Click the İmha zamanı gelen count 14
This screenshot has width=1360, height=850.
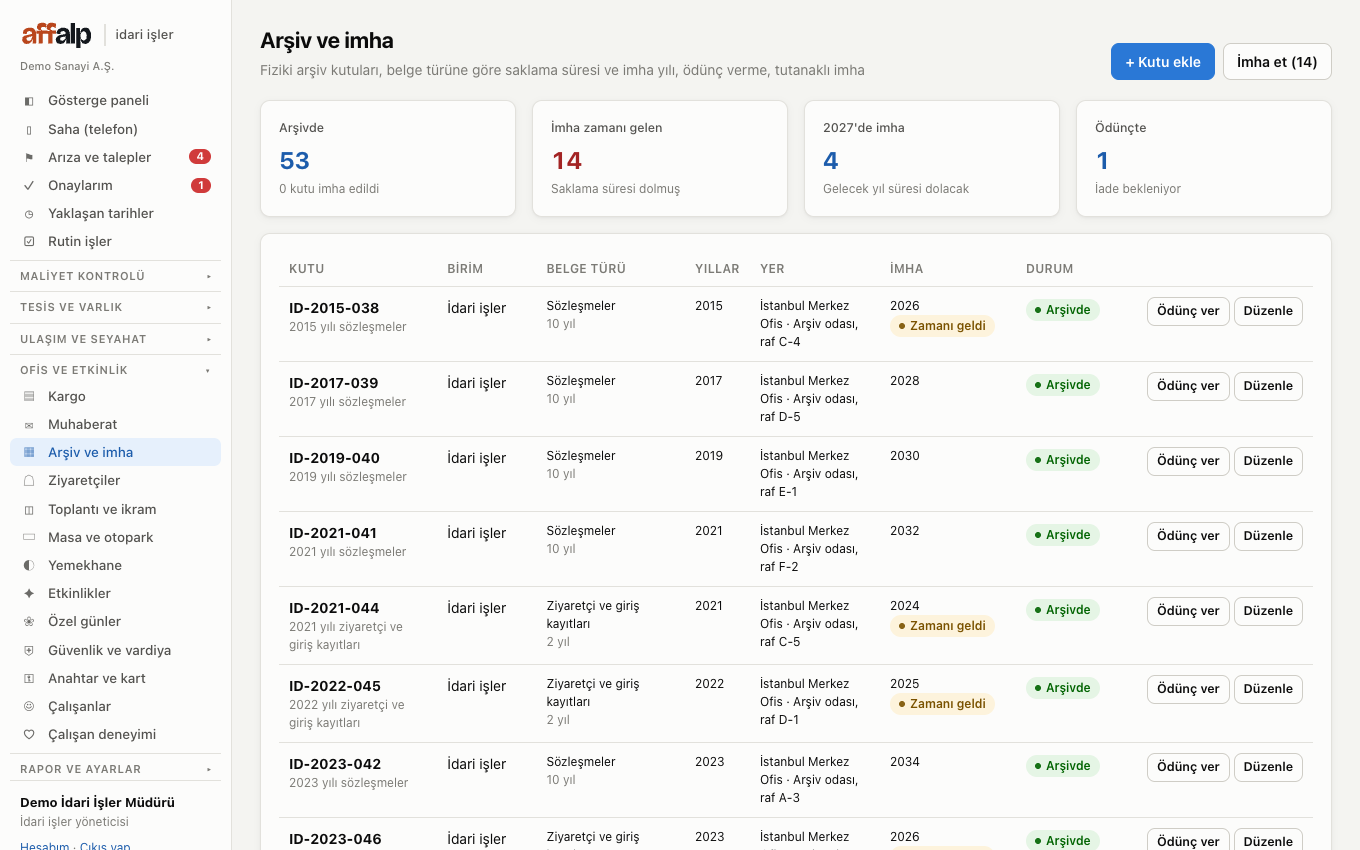click(567, 160)
